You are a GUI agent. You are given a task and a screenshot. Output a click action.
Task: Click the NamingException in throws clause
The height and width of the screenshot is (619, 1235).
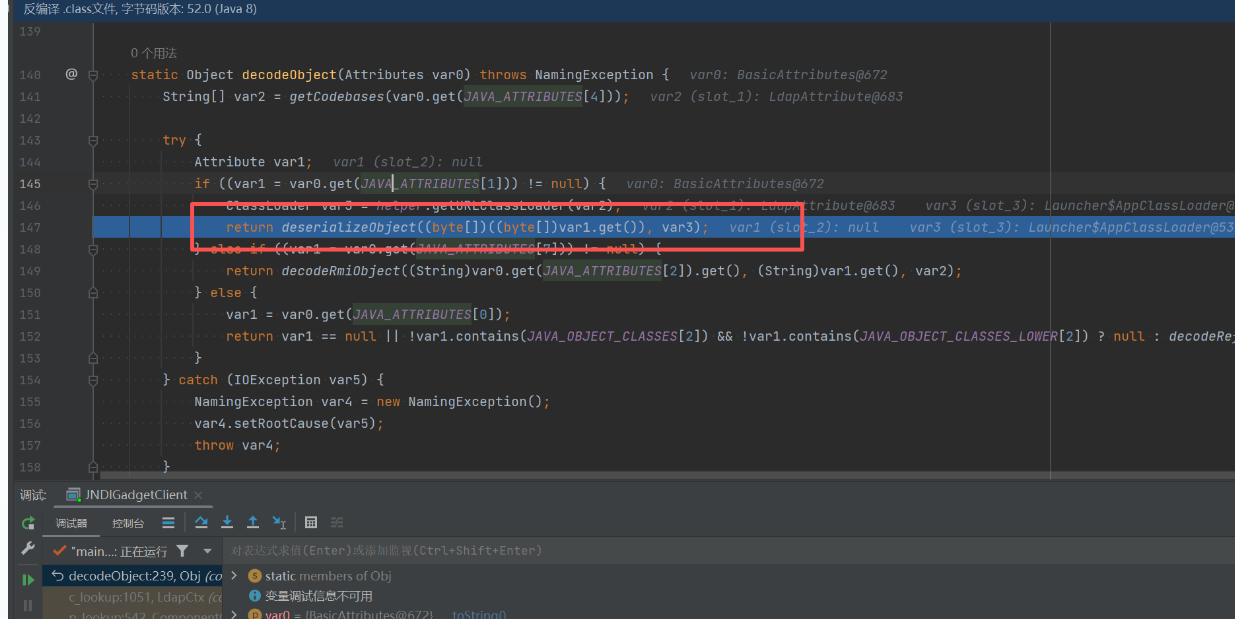point(594,75)
